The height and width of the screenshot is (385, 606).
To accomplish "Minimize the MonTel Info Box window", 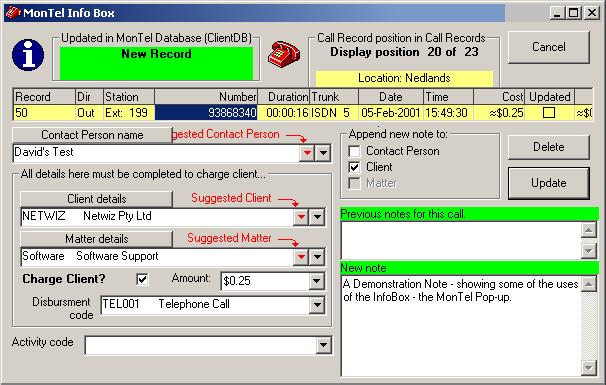I will click(557, 14).
